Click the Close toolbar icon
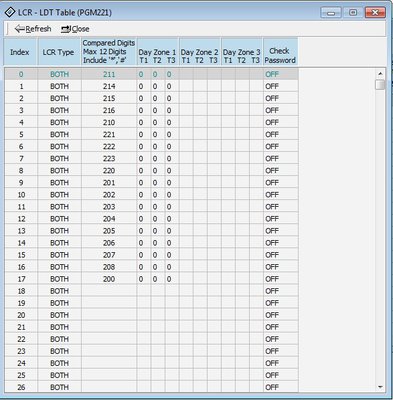Image resolution: width=393 pixels, height=400 pixels. [66, 29]
